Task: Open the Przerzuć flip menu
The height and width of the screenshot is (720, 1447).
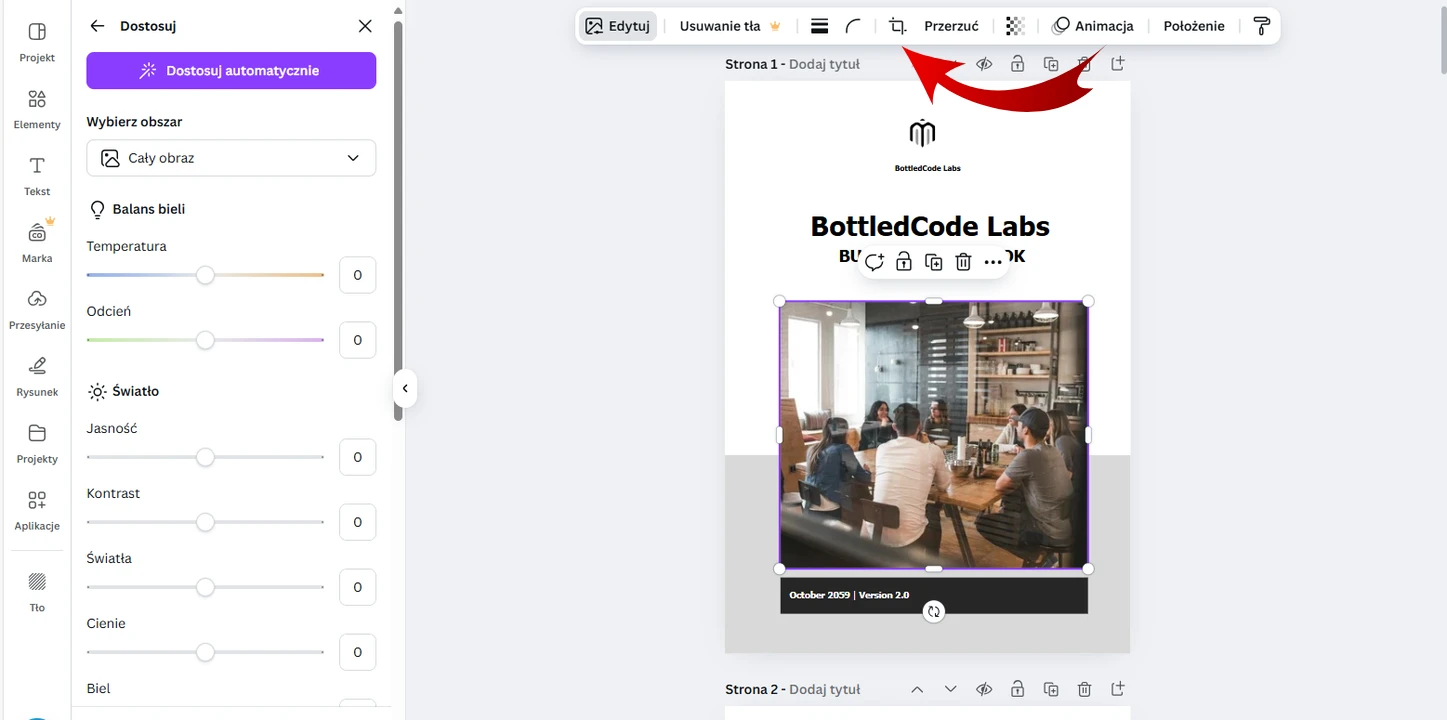Action: pos(951,26)
